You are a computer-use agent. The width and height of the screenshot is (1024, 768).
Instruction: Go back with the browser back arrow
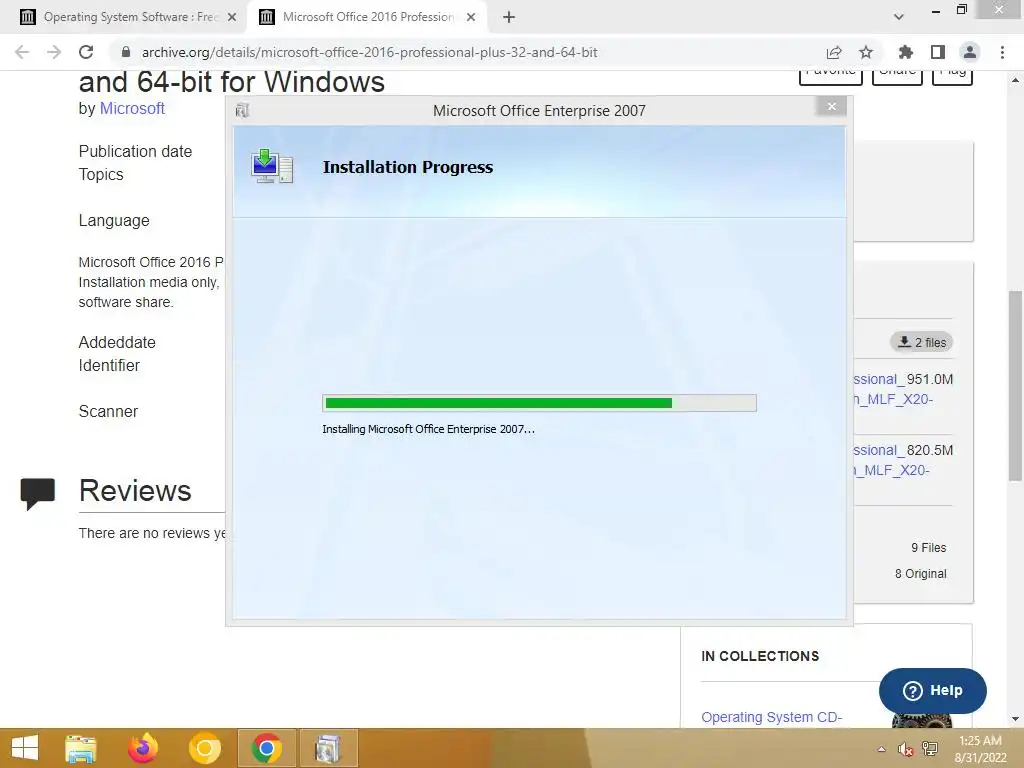click(22, 52)
